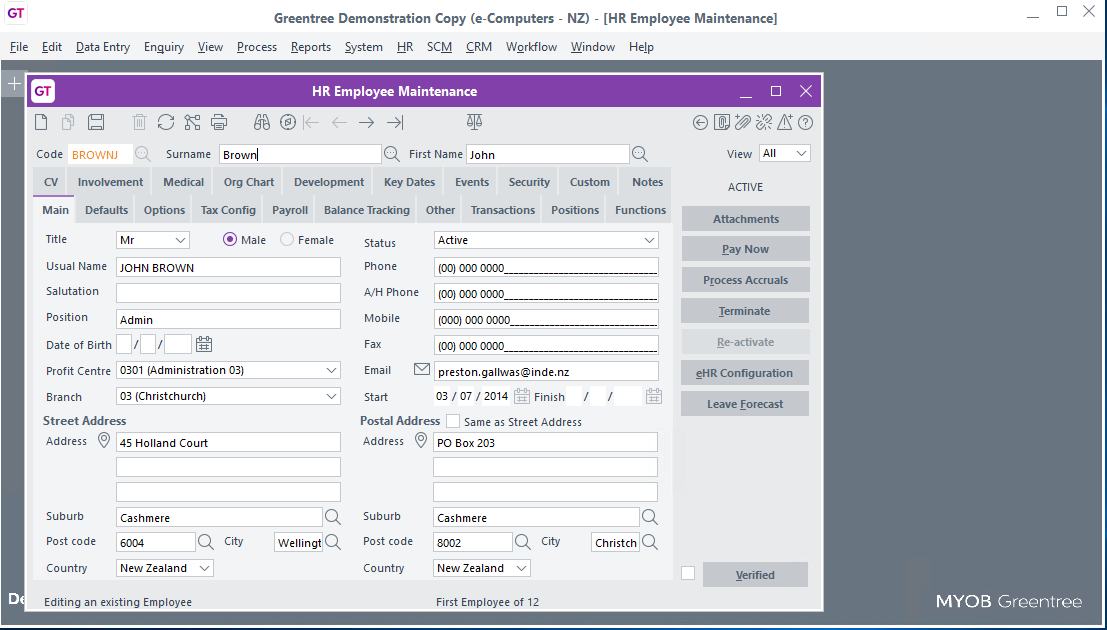Click the Attachments button
1107x630 pixels.
746,219
